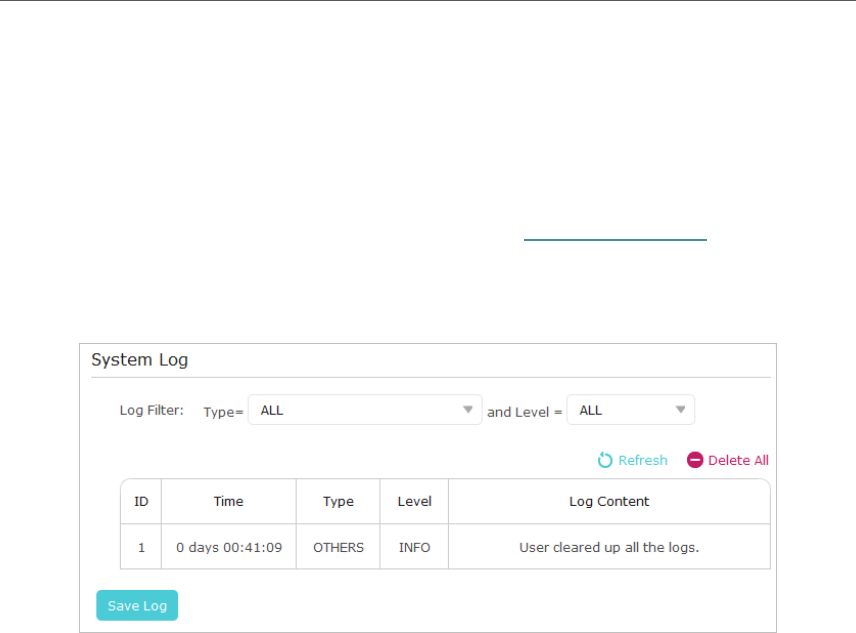
Task: Click the Type column header in table
Action: pyautogui.click(x=338, y=501)
